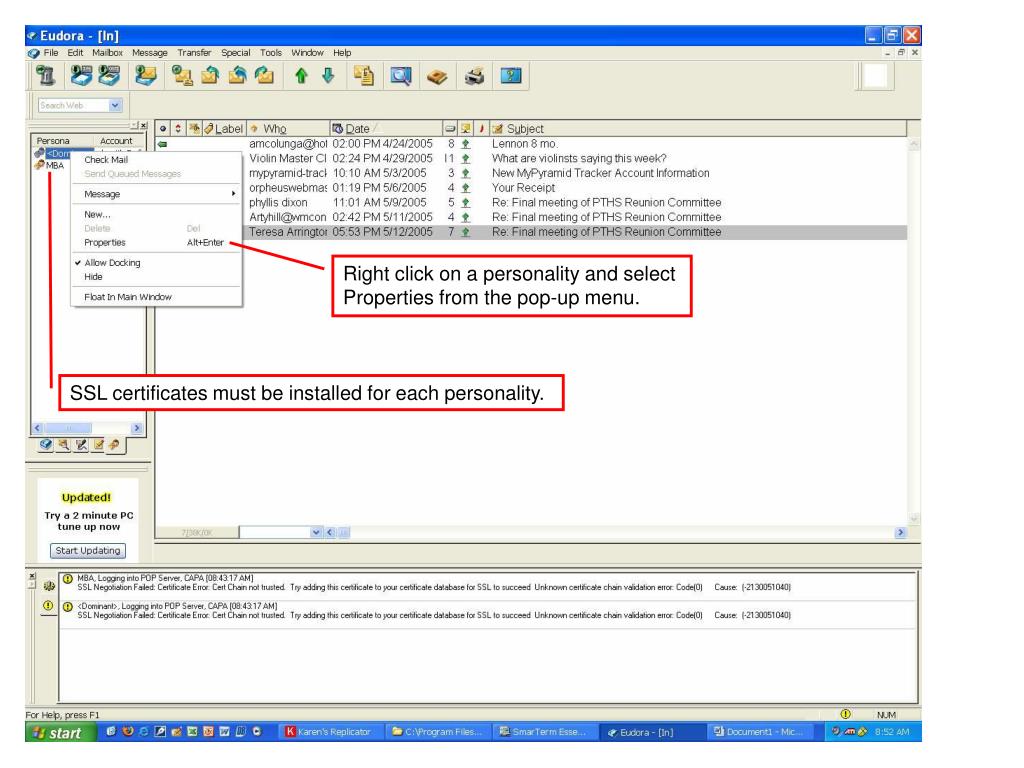Open the C:\Program Files... taskbar window

(437, 732)
